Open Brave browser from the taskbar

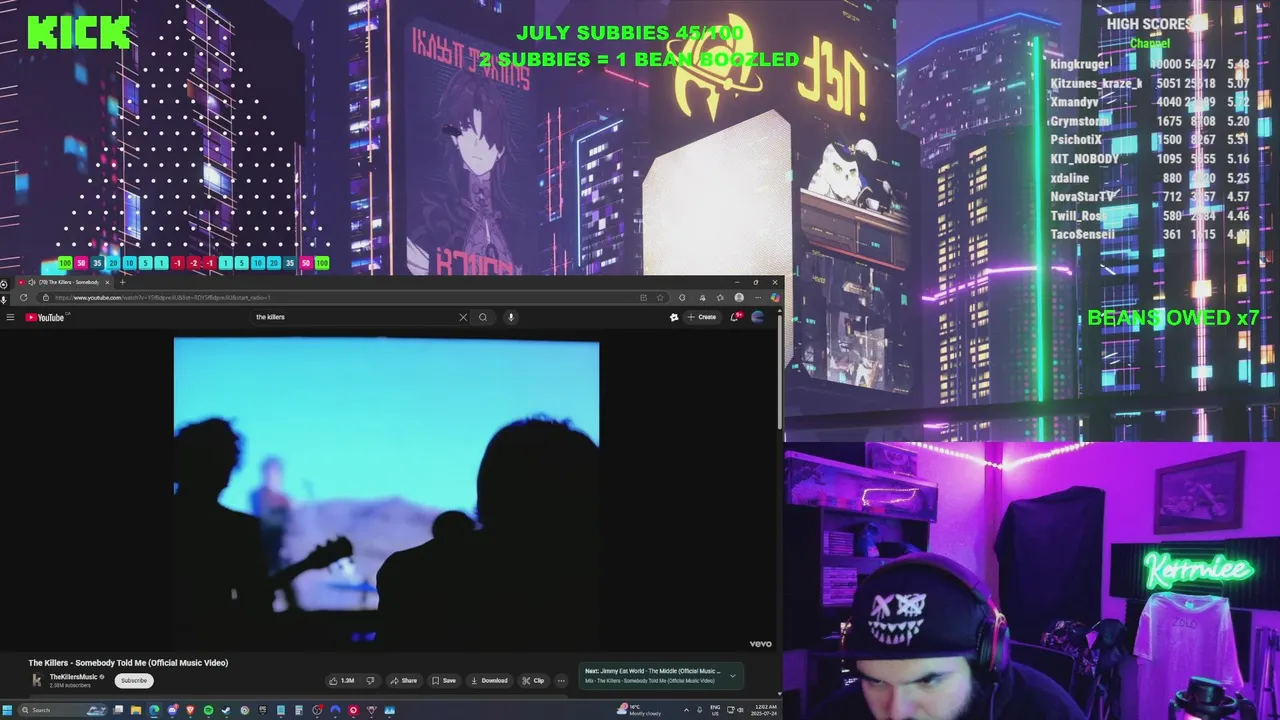click(190, 710)
